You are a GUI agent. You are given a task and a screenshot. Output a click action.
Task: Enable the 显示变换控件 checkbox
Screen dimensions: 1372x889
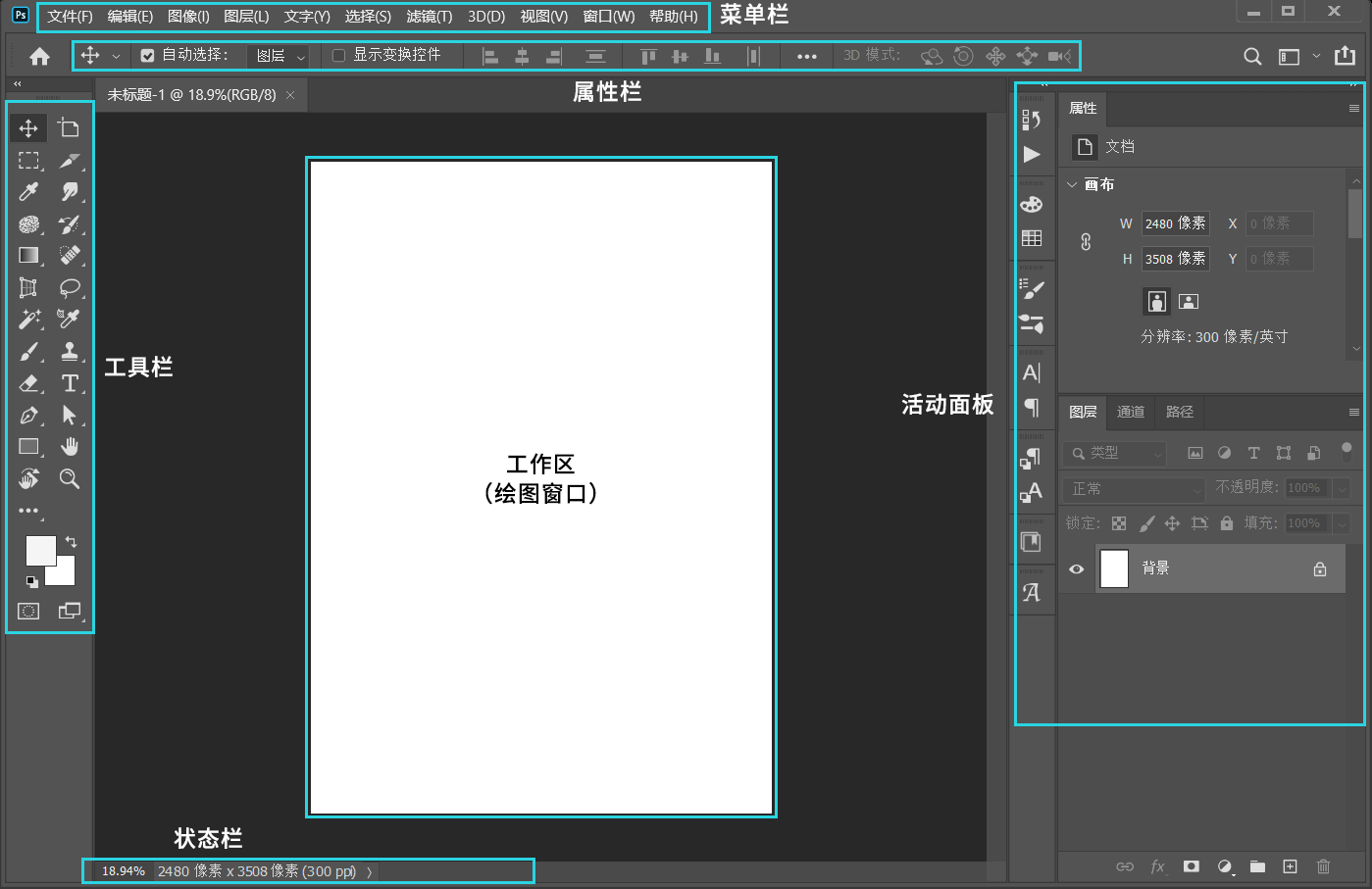[x=338, y=56]
